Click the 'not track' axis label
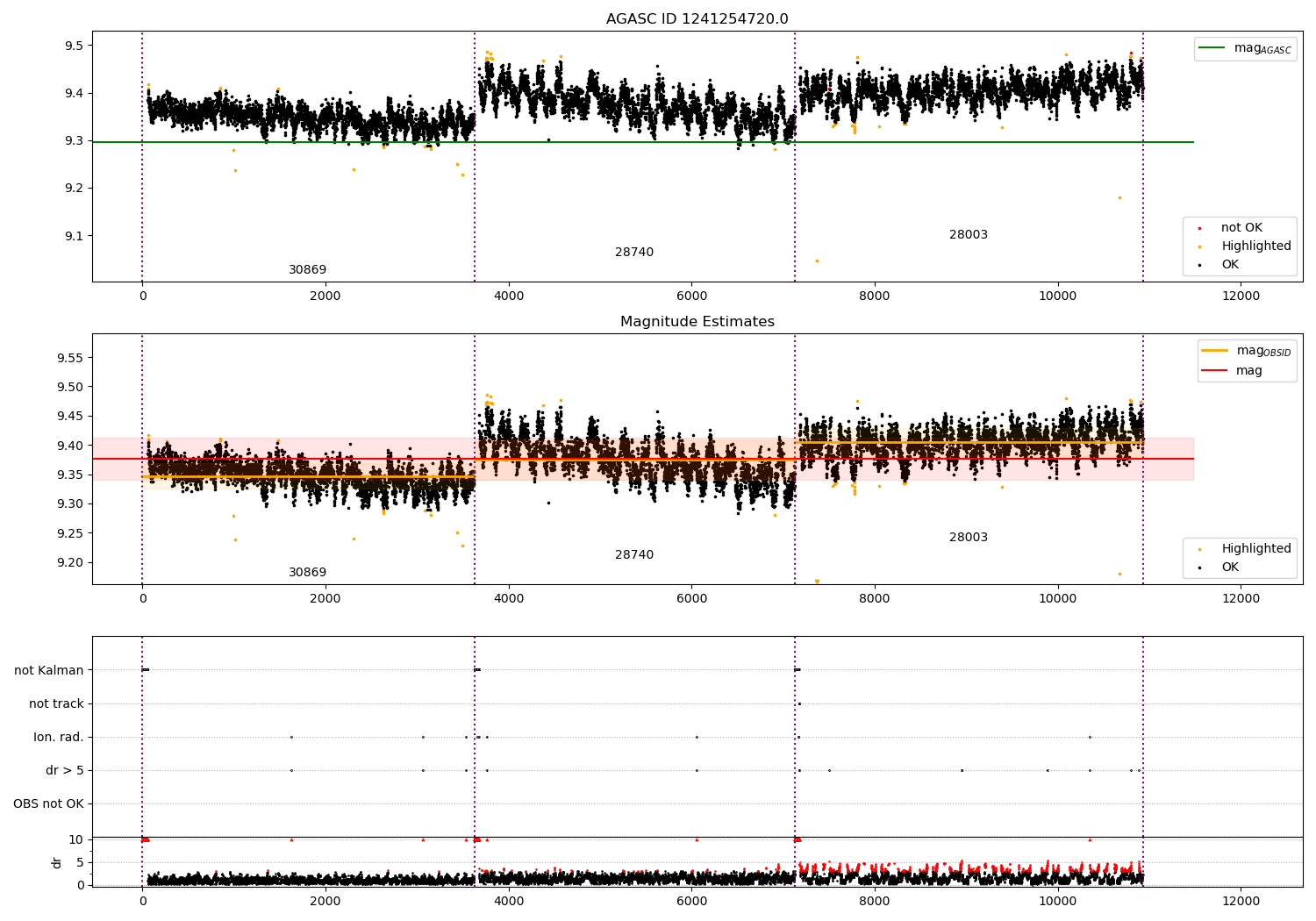The height and width of the screenshot is (921, 1316). (56, 703)
